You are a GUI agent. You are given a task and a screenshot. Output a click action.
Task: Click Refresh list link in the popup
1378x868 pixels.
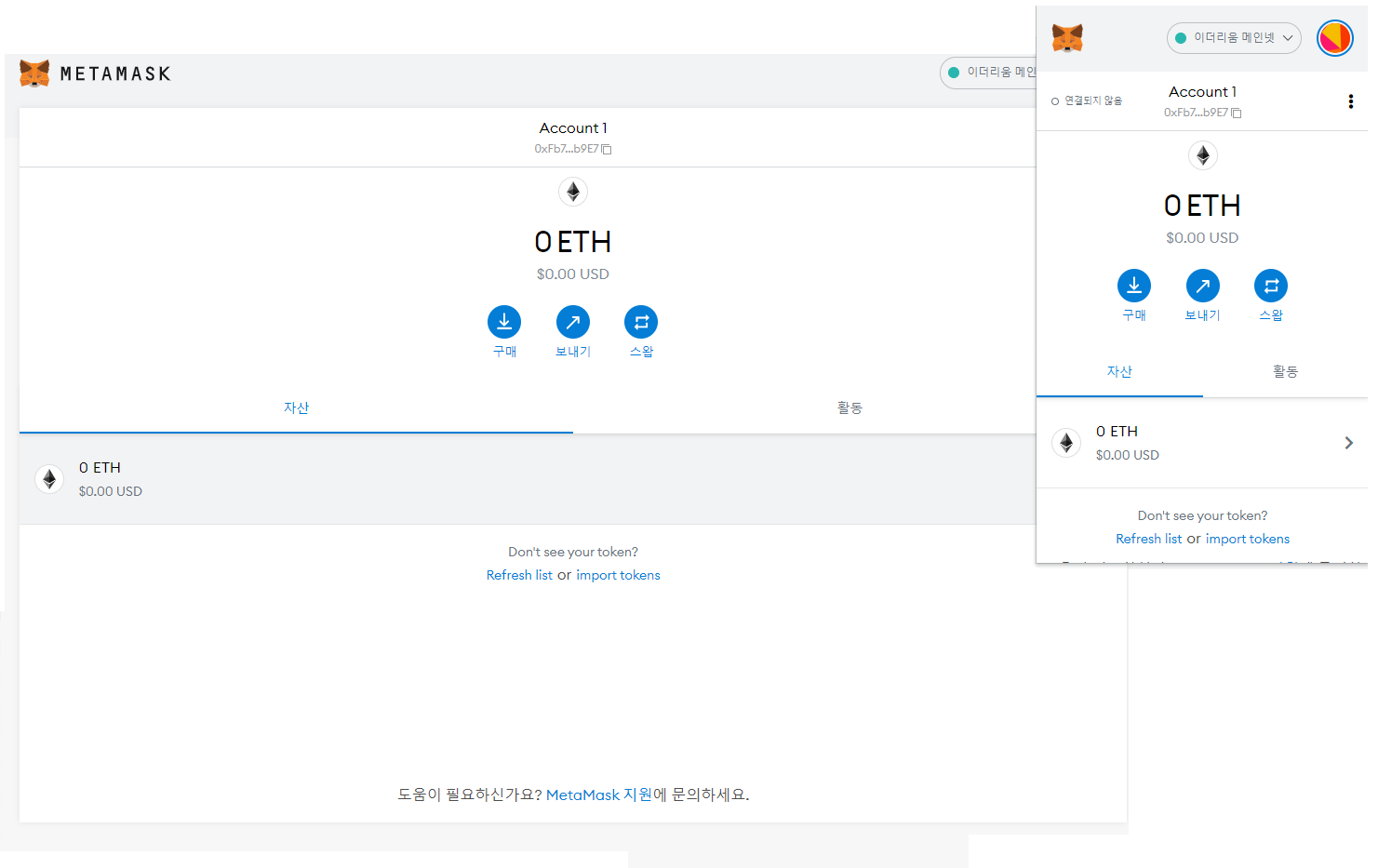click(1149, 539)
